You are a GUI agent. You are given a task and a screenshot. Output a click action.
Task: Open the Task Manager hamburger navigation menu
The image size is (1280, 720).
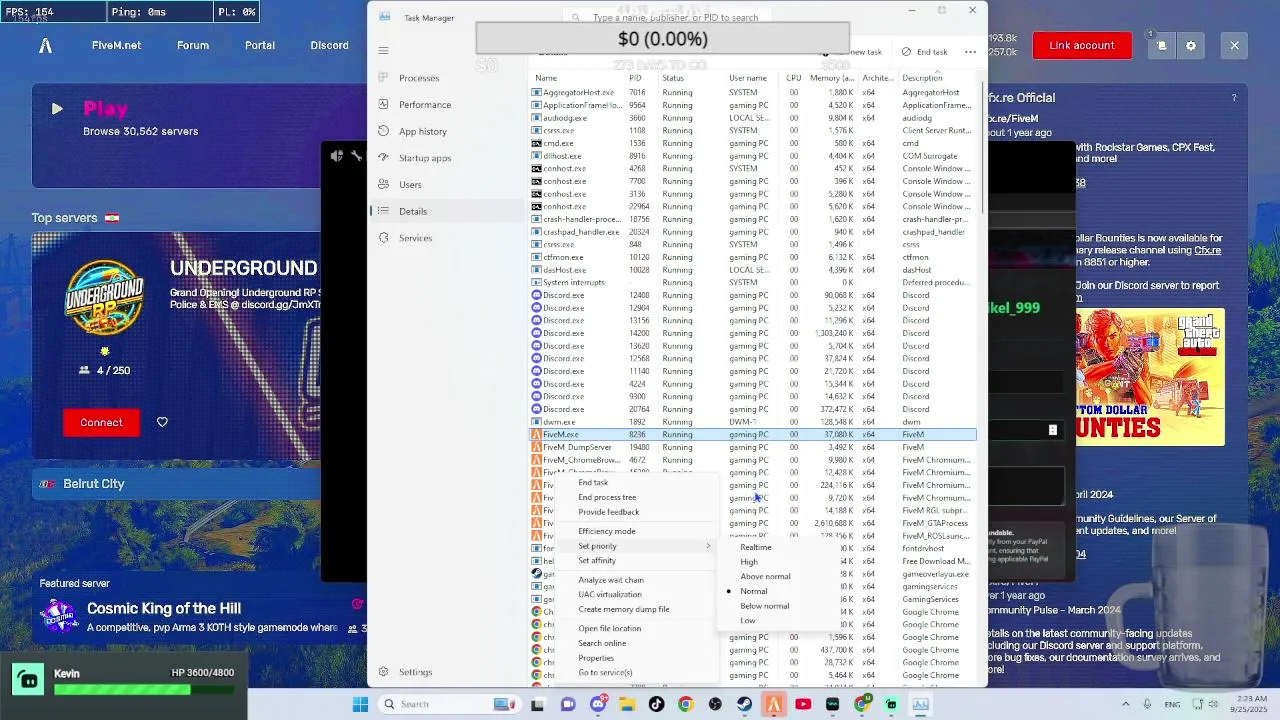coord(383,50)
